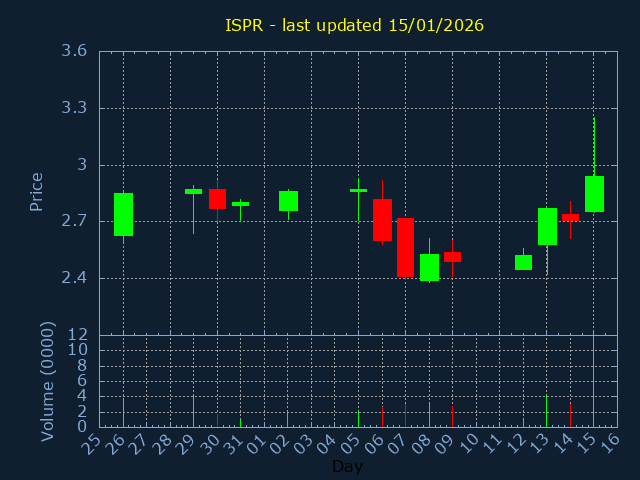Select the small red candlestick on day 09
The image size is (640, 480).
click(452, 257)
